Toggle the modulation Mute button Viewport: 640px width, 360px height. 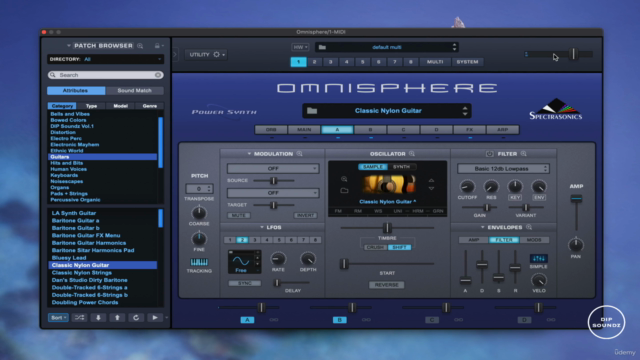click(238, 216)
